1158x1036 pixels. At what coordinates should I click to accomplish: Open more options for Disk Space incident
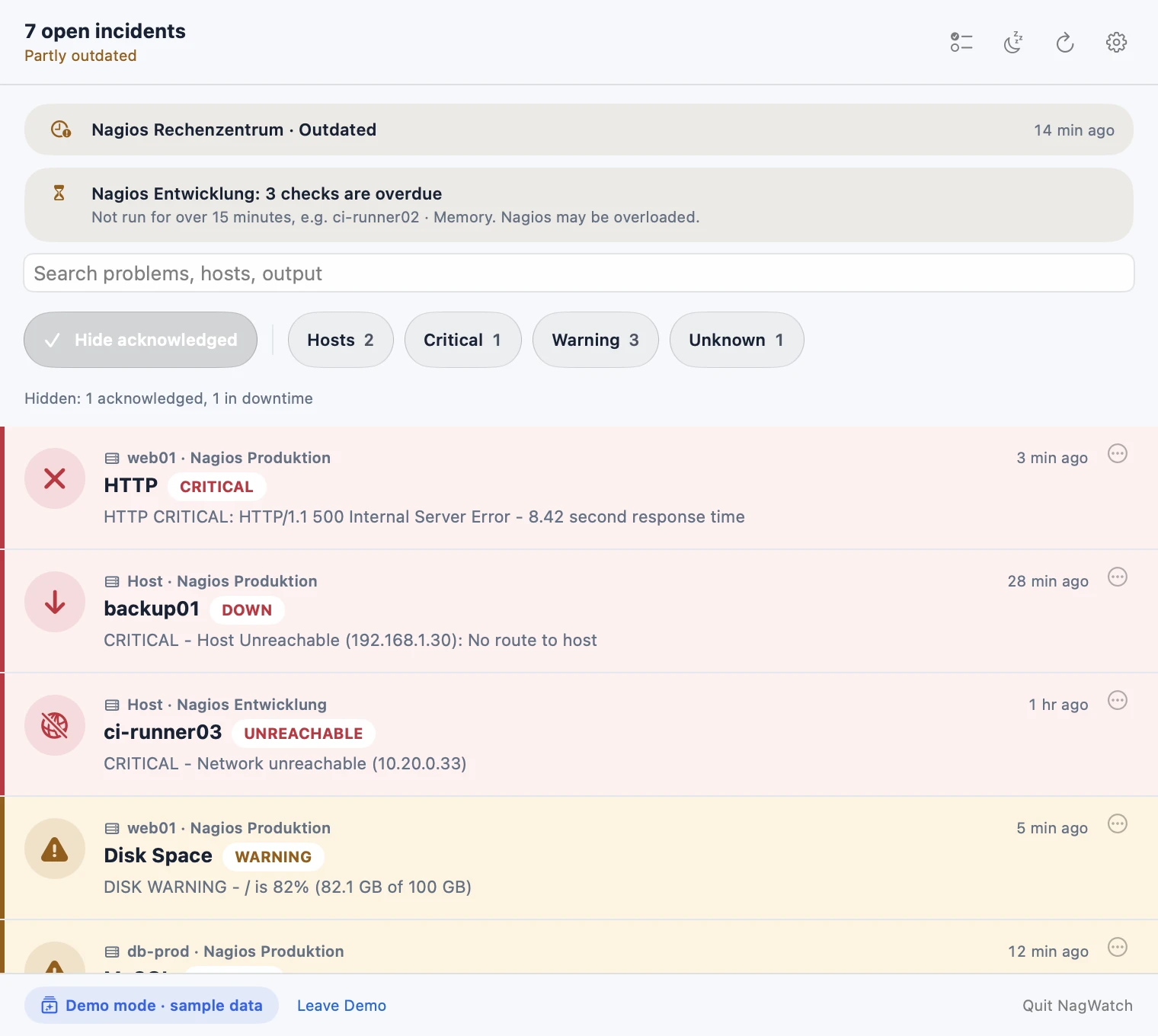coord(1118,824)
